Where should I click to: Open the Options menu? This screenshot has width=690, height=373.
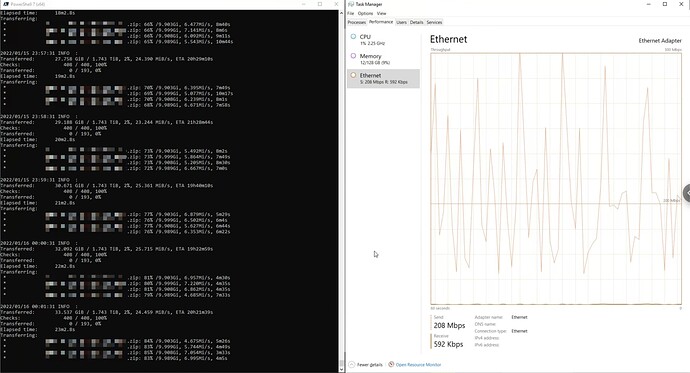pyautogui.click(x=365, y=14)
